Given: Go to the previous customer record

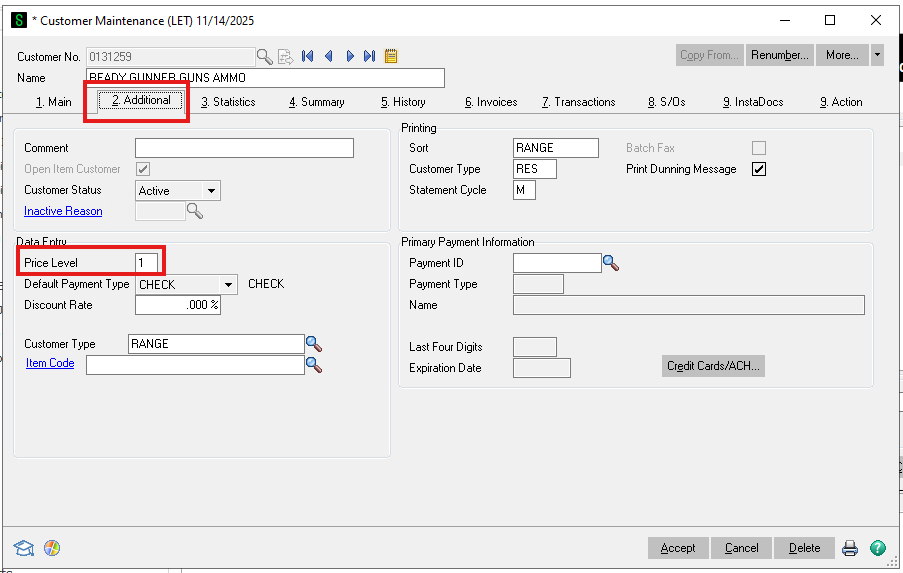Looking at the screenshot, I should pos(329,56).
